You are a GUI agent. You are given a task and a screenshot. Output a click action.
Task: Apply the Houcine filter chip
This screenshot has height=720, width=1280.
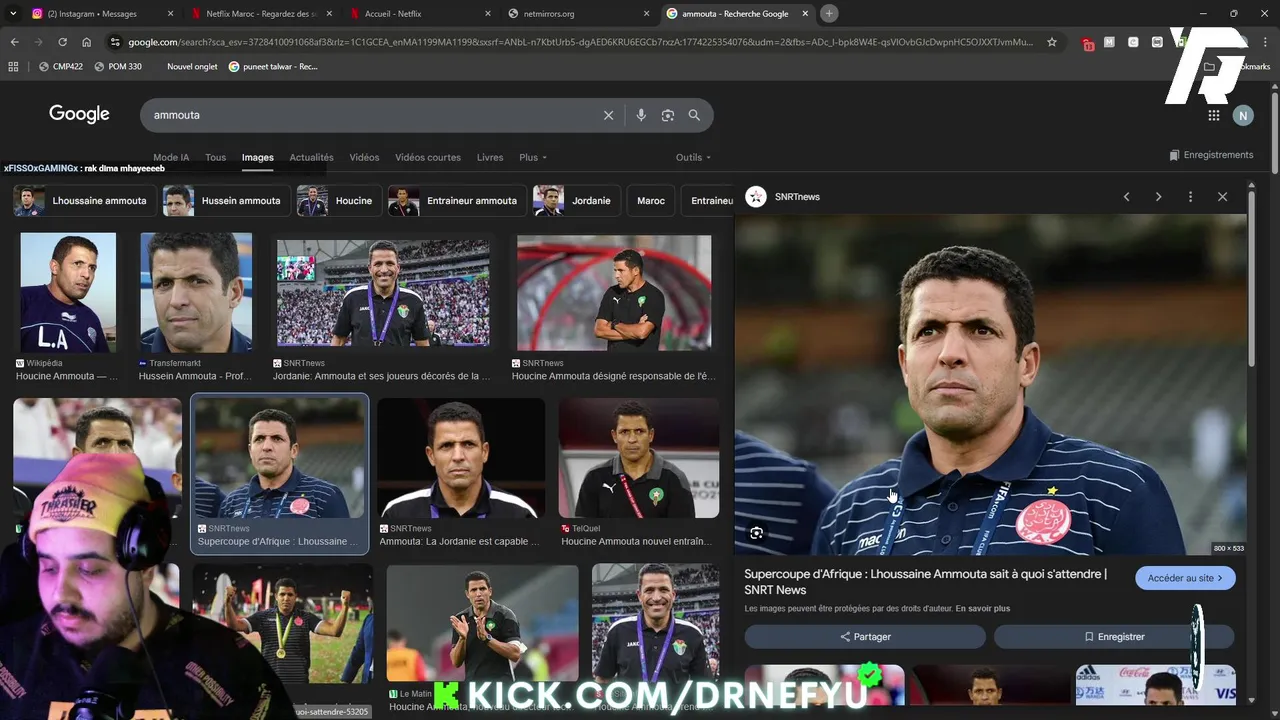click(339, 201)
